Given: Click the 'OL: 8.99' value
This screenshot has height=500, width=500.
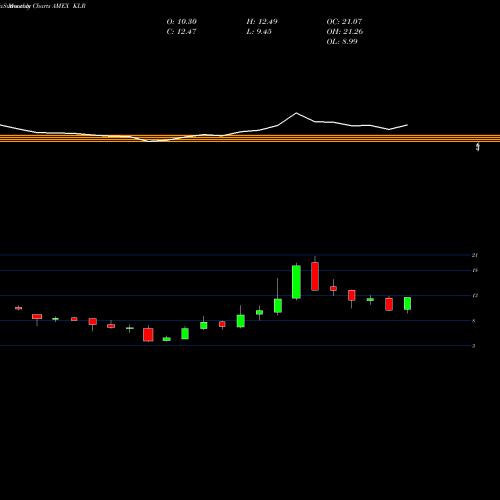Looking at the screenshot, I should pyautogui.click(x=342, y=42).
